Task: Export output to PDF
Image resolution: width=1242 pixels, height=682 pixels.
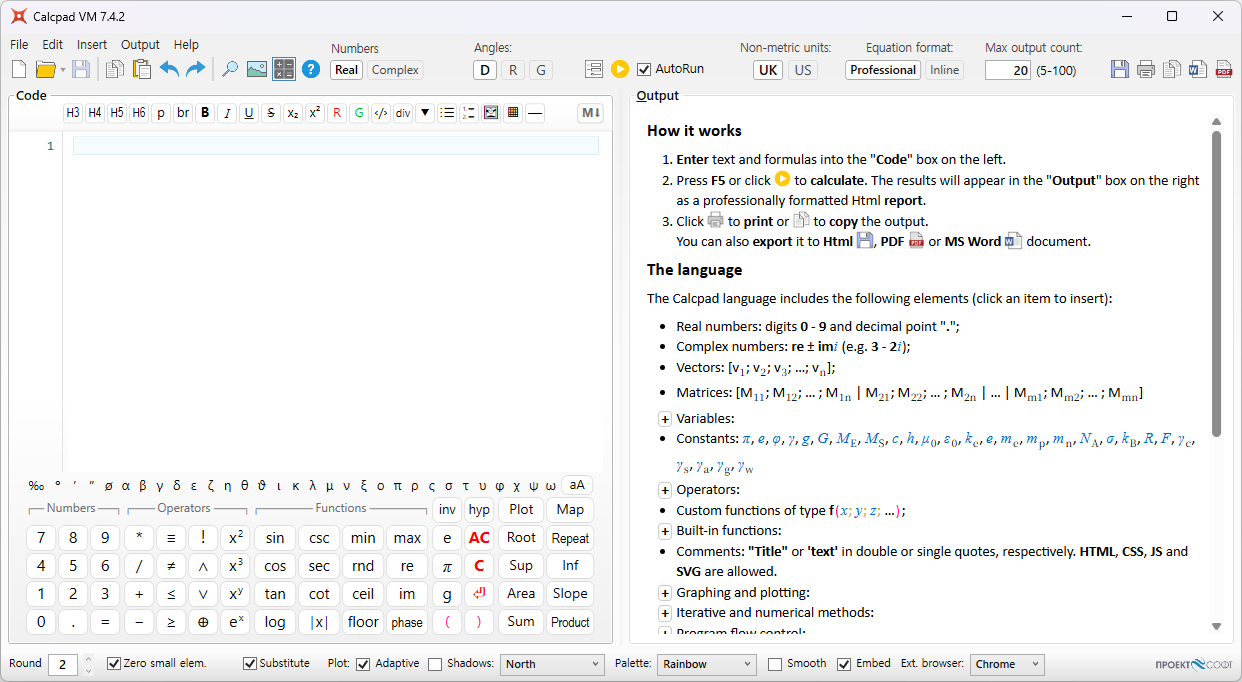Action: tap(1223, 69)
